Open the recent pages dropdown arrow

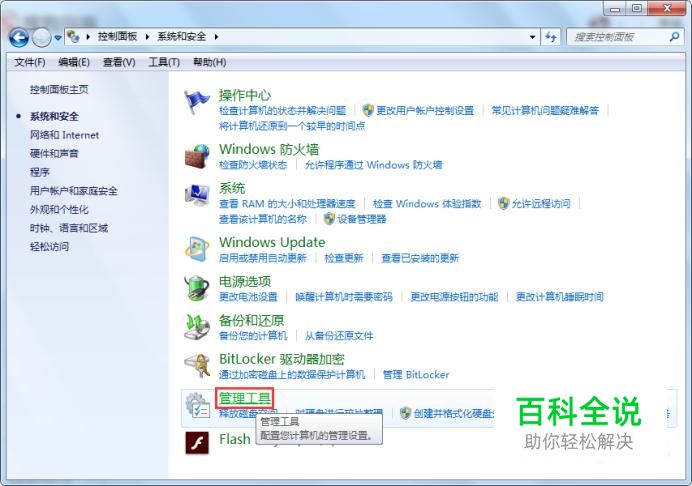coord(58,38)
